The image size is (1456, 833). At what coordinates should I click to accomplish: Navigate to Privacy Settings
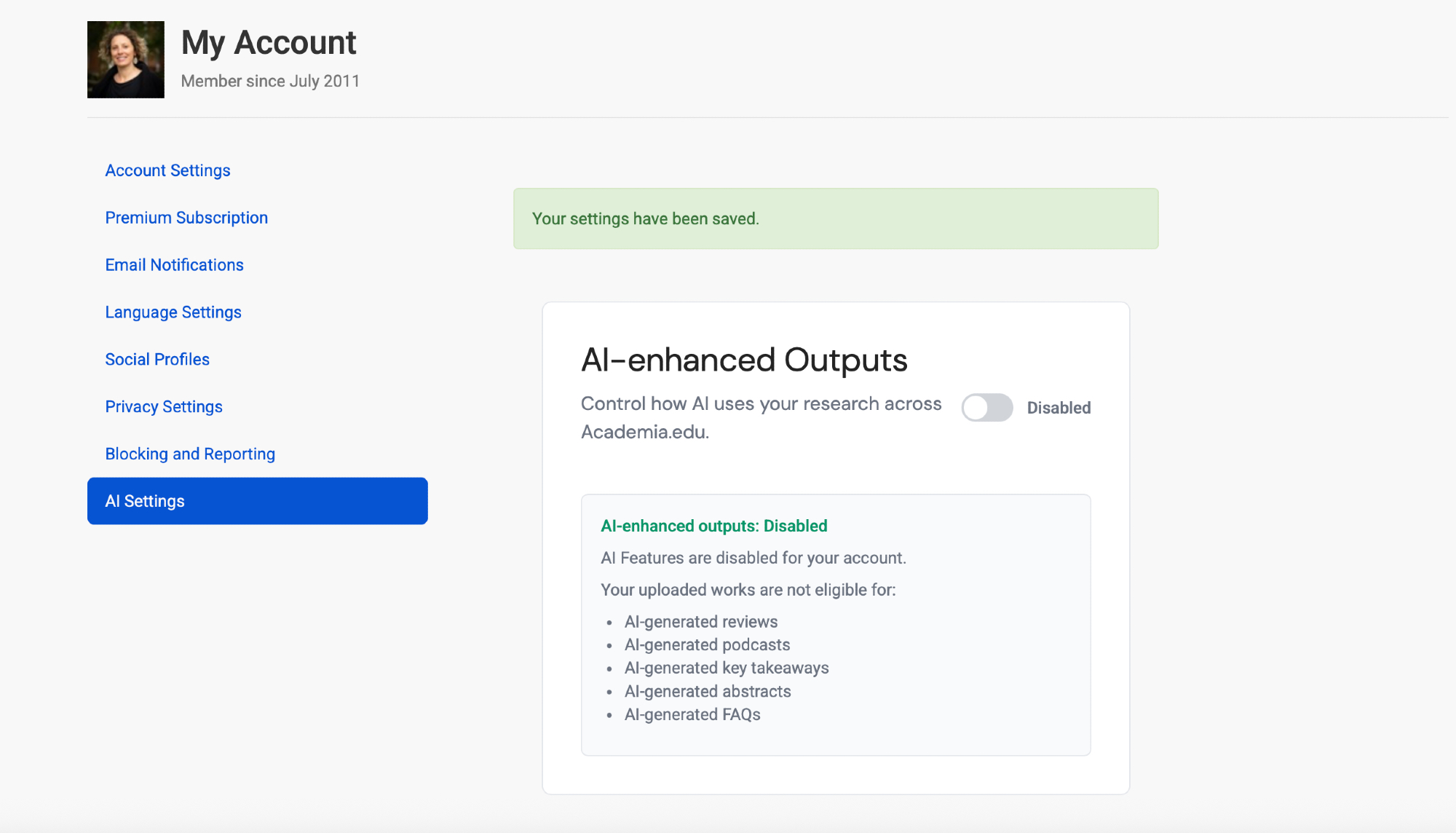164,407
